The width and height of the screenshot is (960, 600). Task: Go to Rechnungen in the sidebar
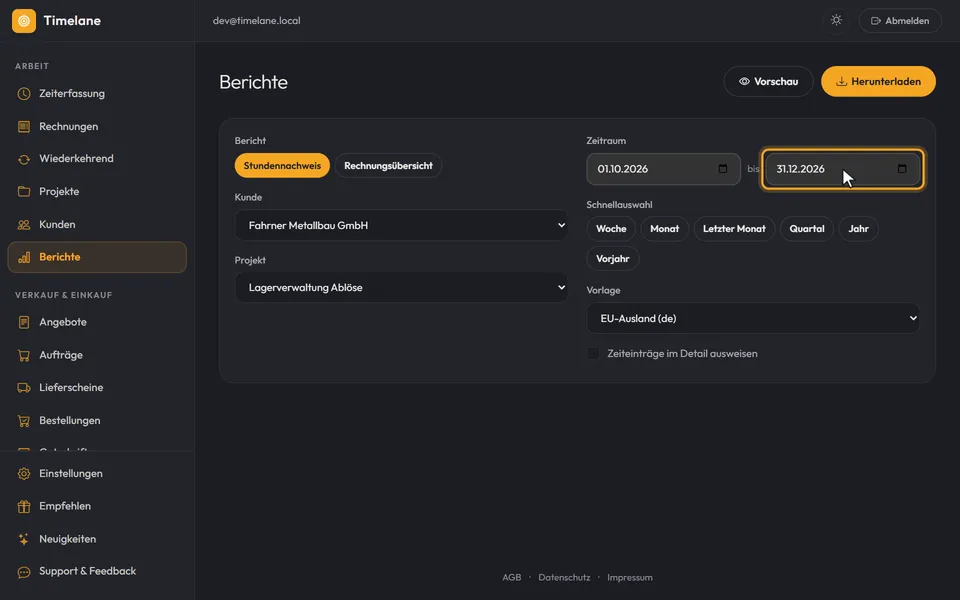point(97,127)
